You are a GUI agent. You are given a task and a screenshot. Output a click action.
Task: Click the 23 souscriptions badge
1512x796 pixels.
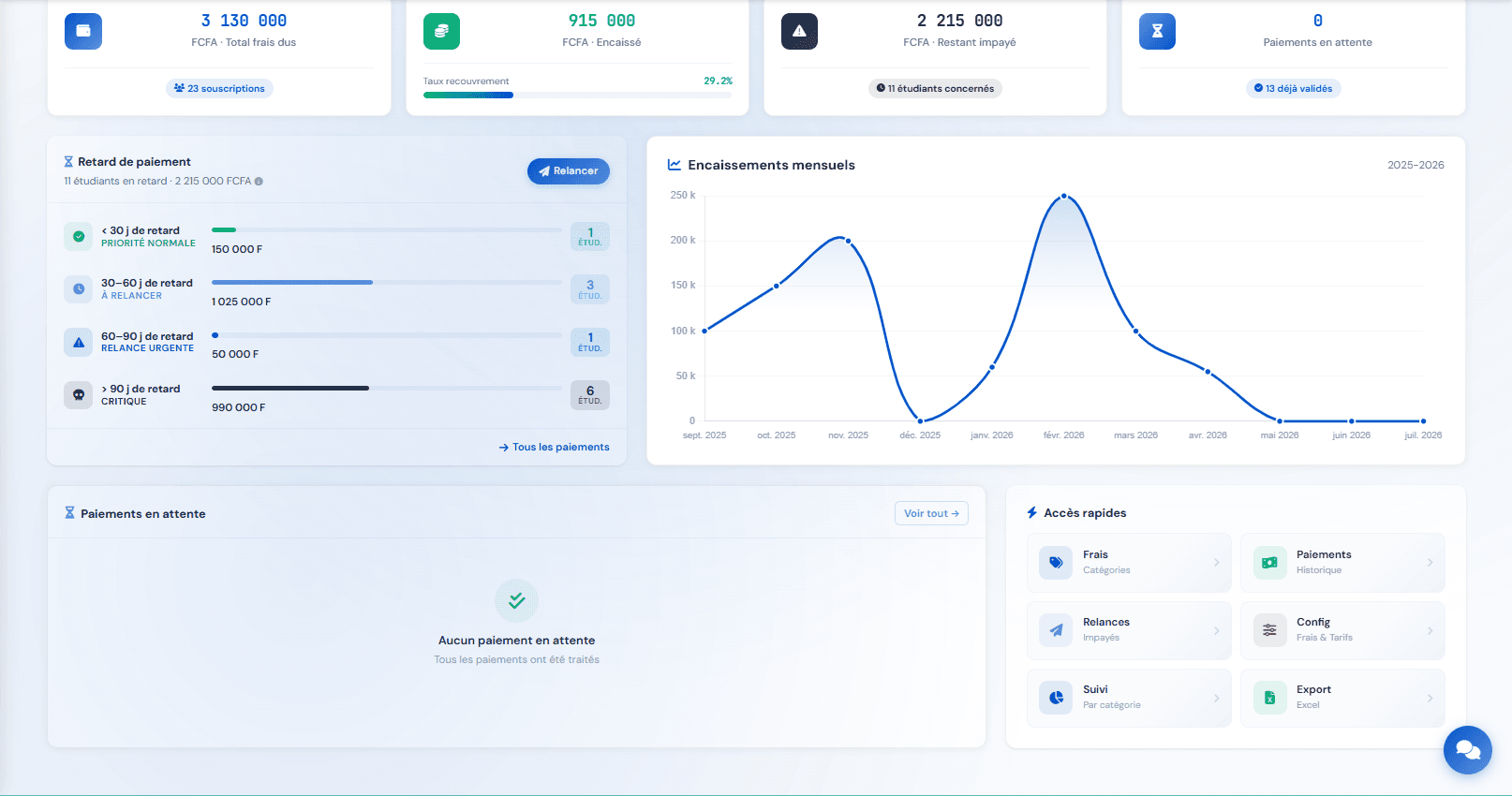[x=219, y=89]
